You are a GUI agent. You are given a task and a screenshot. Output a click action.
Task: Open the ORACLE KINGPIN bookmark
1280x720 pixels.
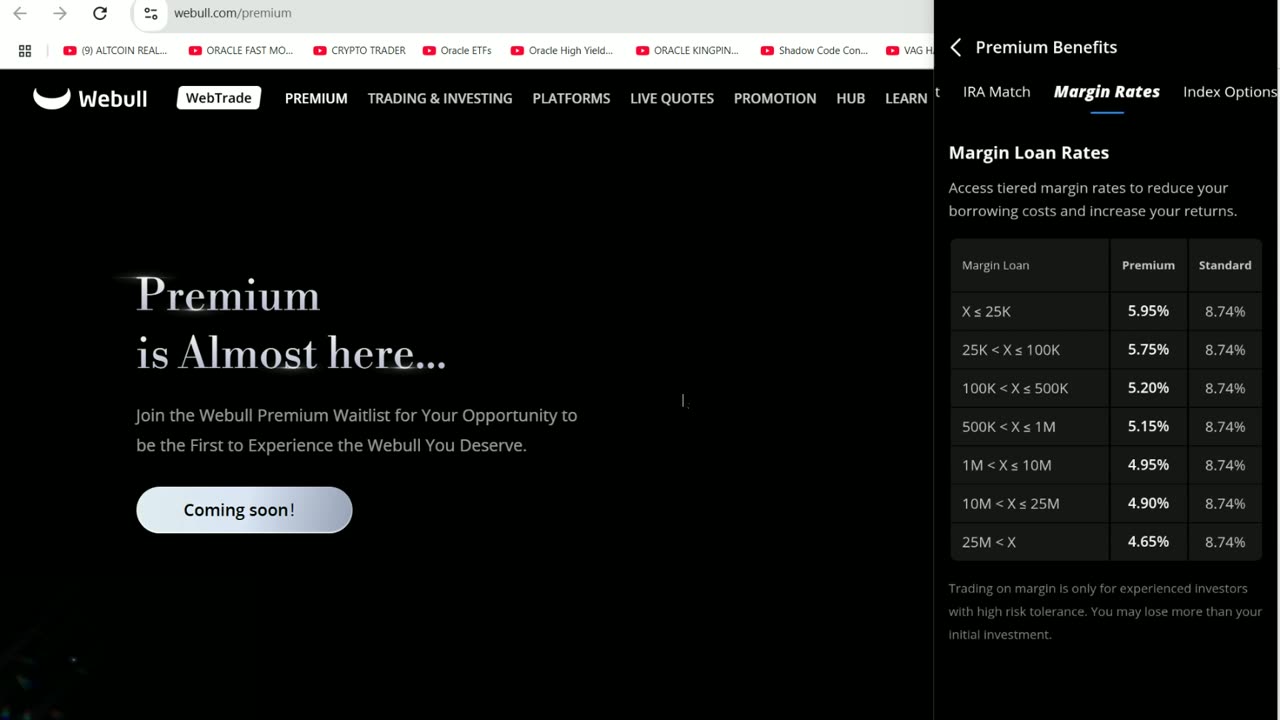click(687, 50)
